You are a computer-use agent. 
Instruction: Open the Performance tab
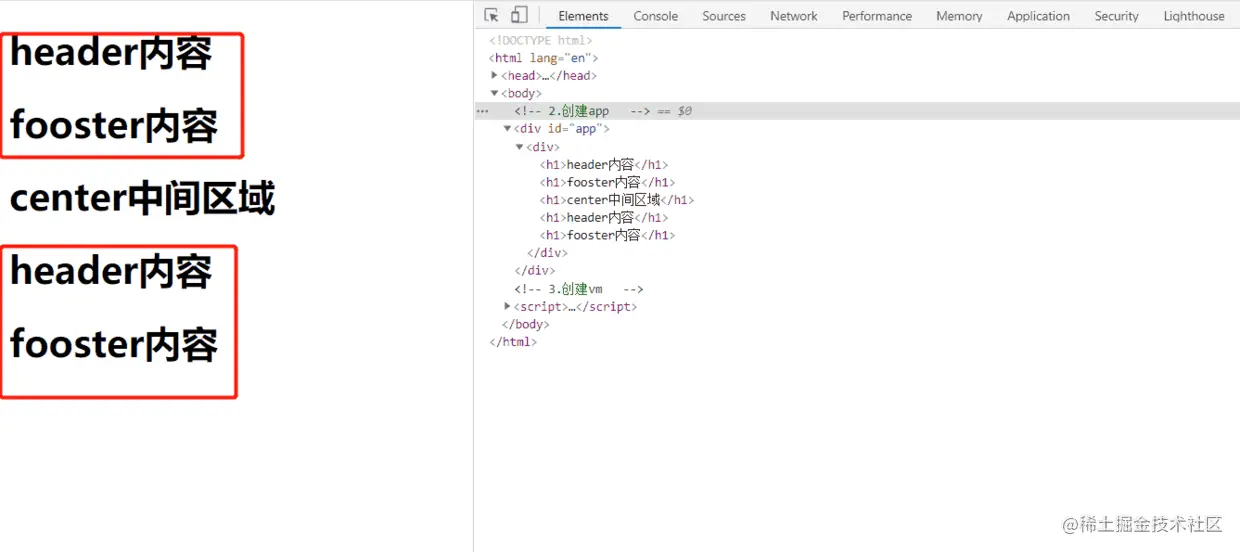click(877, 16)
